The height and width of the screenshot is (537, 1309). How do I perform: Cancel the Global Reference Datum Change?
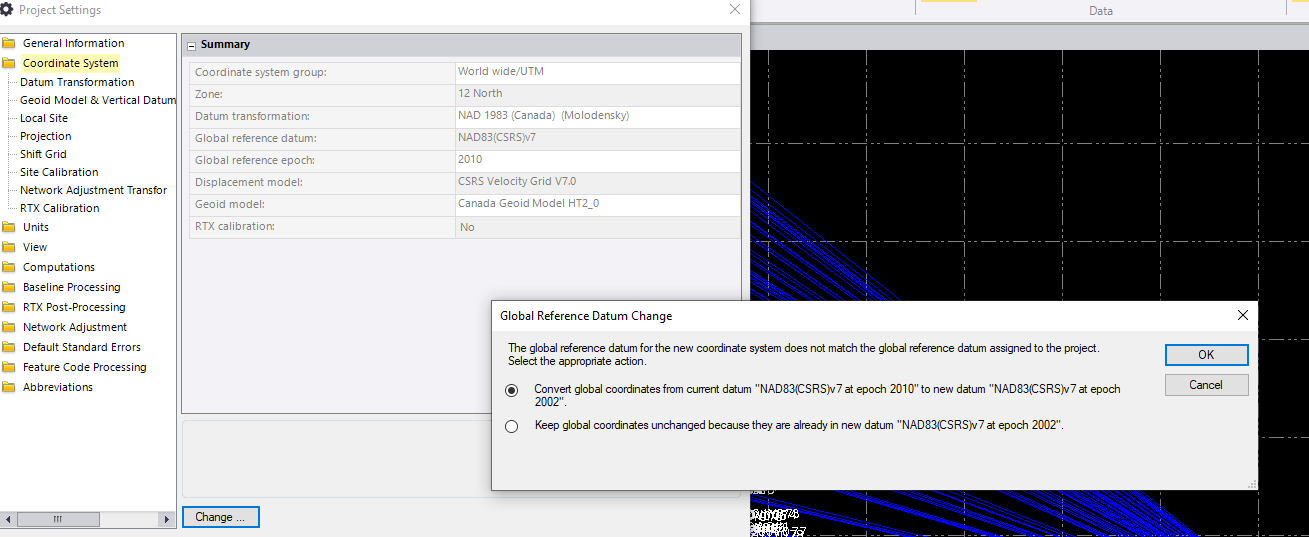pyautogui.click(x=1206, y=385)
